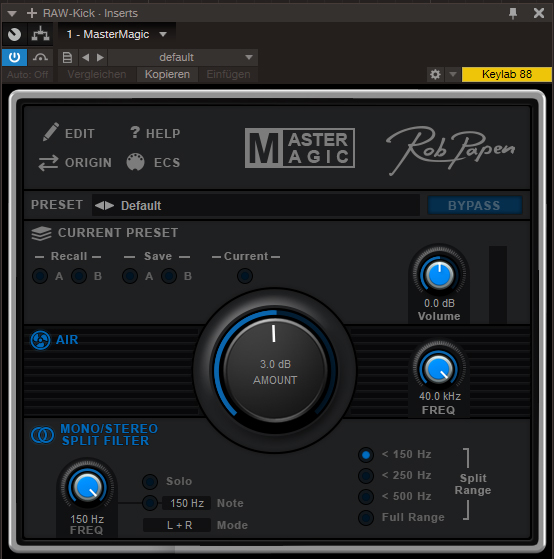Click the EDIT label
The height and width of the screenshot is (559, 554).
click(x=80, y=134)
